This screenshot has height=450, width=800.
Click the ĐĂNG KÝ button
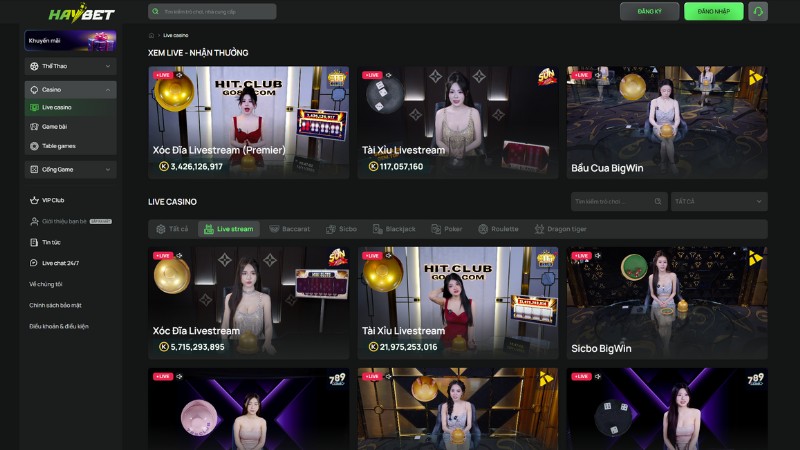click(649, 11)
